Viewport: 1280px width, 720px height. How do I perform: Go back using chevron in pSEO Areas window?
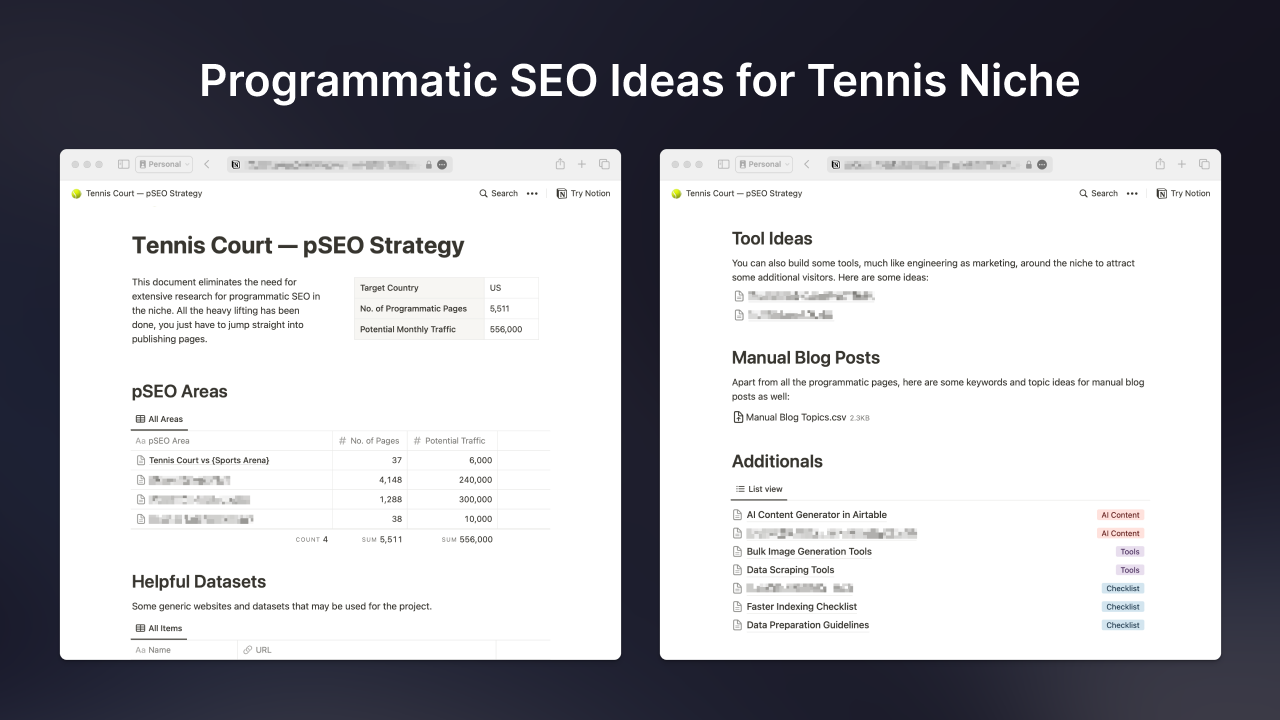coord(207,164)
